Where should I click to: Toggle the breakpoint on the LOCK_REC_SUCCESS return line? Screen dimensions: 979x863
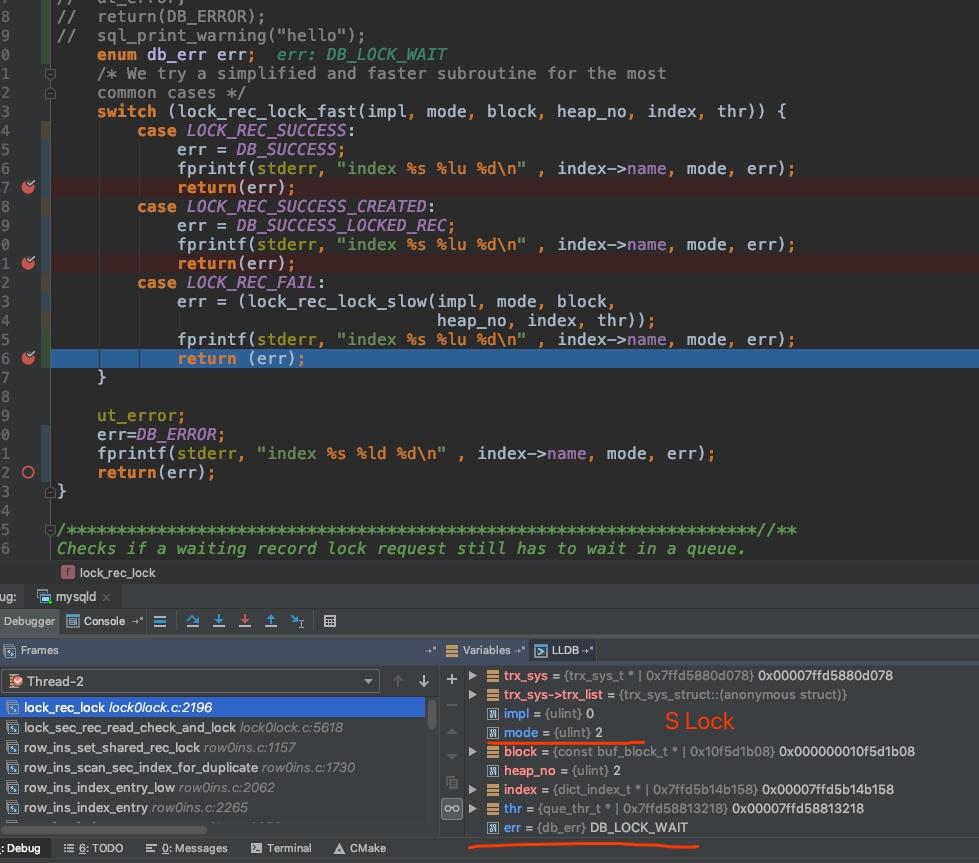coord(28,187)
